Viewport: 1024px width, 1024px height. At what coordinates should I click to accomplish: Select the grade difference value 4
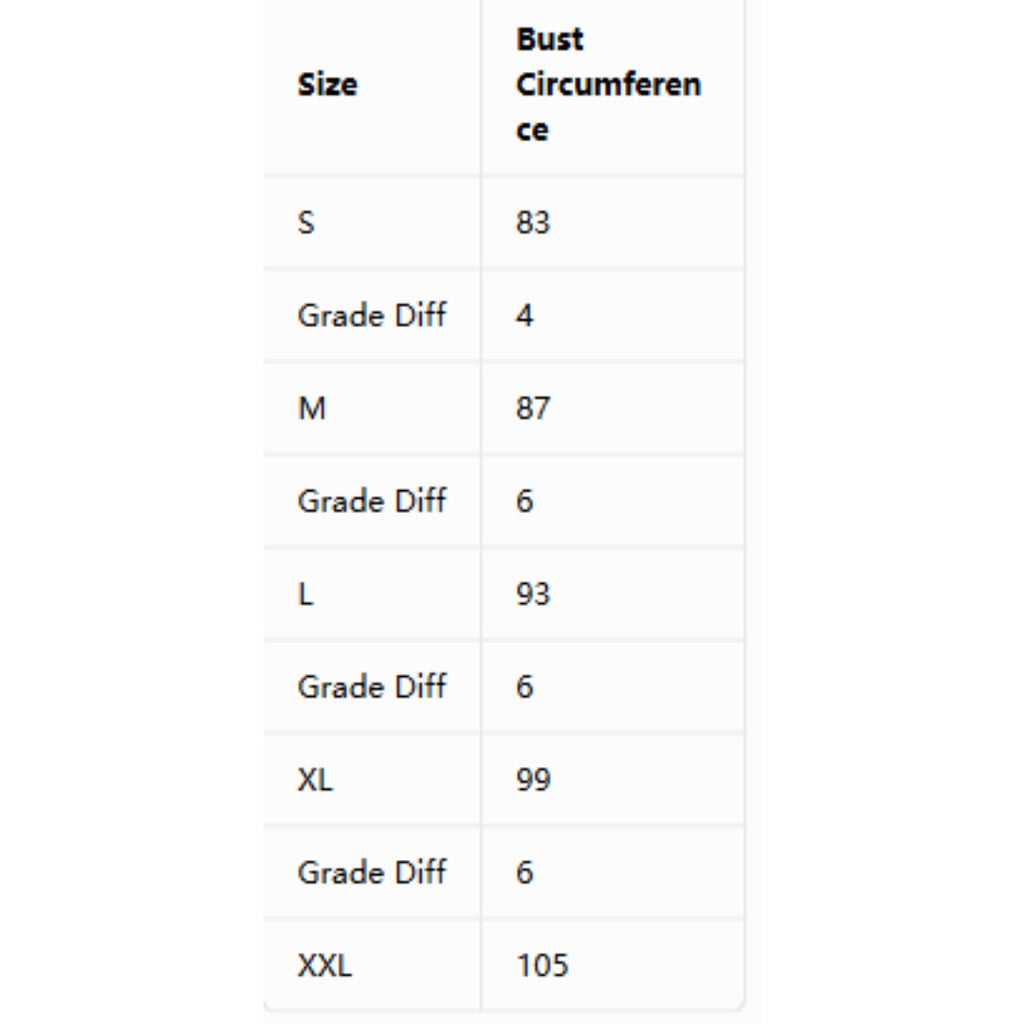pyautogui.click(x=524, y=315)
